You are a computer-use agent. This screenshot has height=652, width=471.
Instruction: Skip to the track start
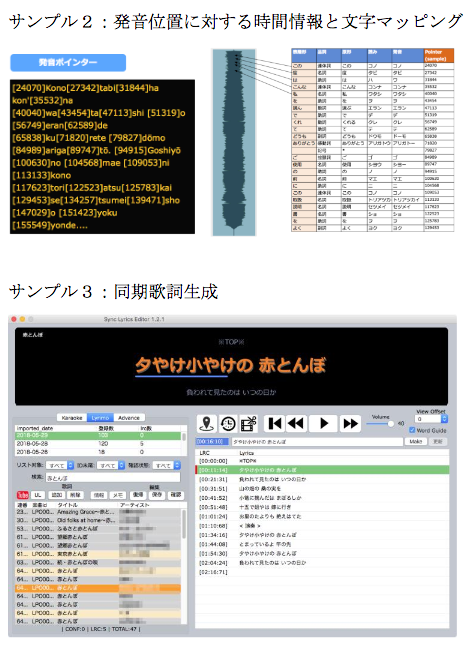(275, 423)
